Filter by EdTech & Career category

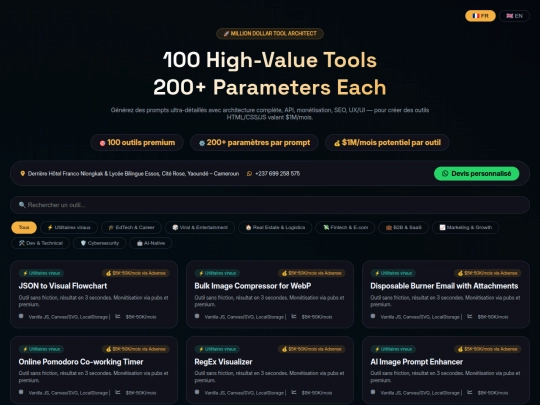[131, 227]
